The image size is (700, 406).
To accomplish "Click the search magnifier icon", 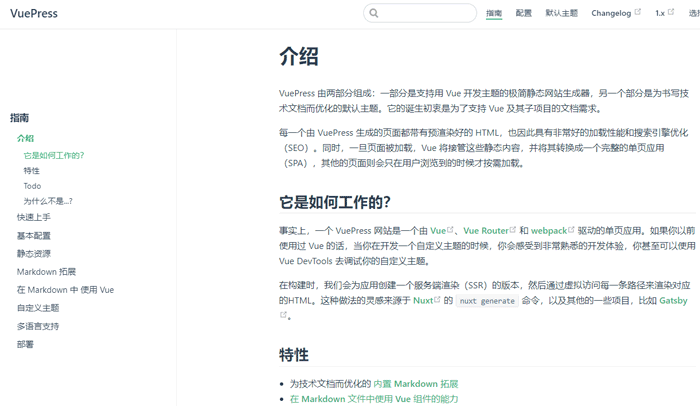I will point(374,13).
